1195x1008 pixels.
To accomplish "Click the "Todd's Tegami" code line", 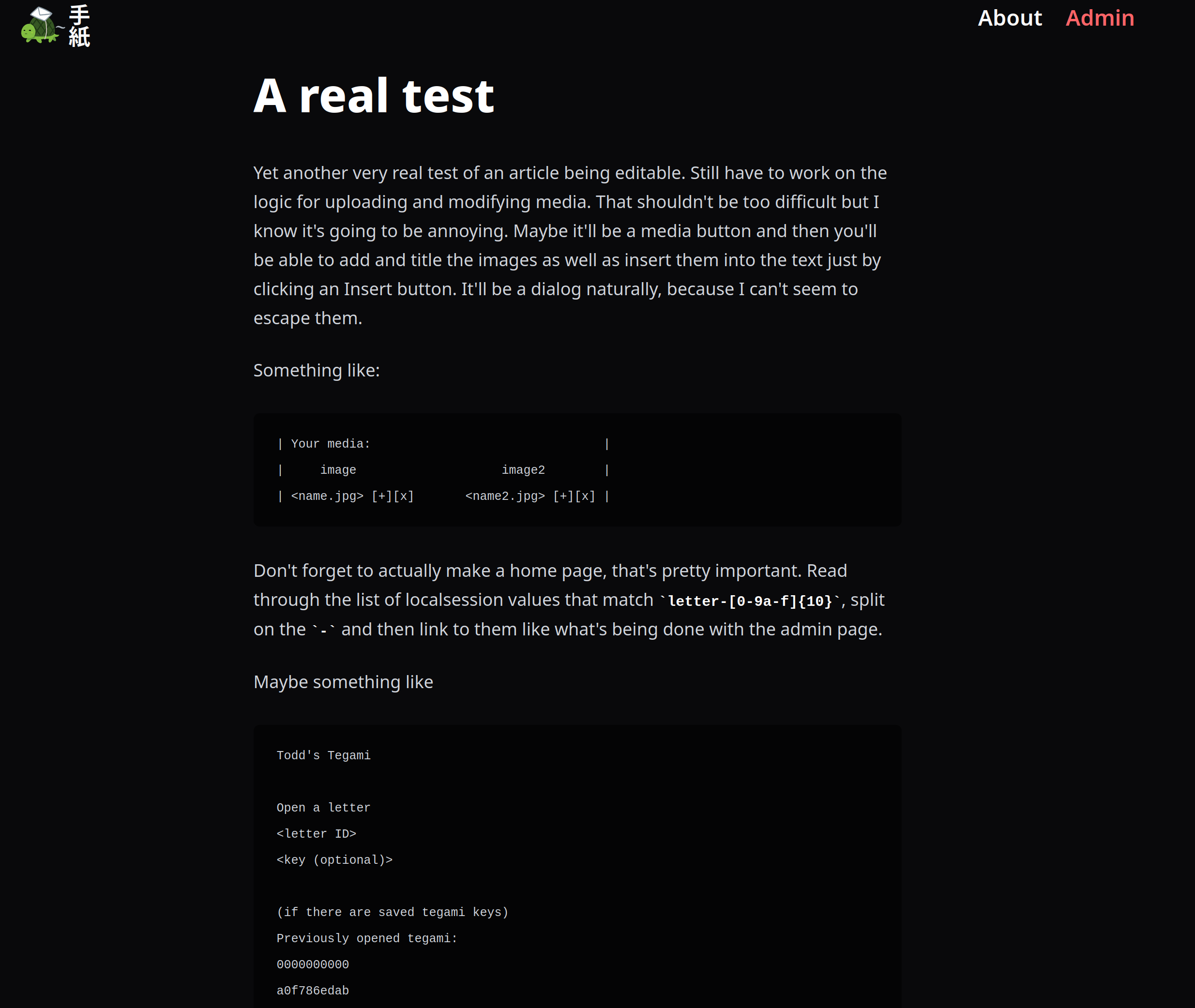I will [323, 755].
